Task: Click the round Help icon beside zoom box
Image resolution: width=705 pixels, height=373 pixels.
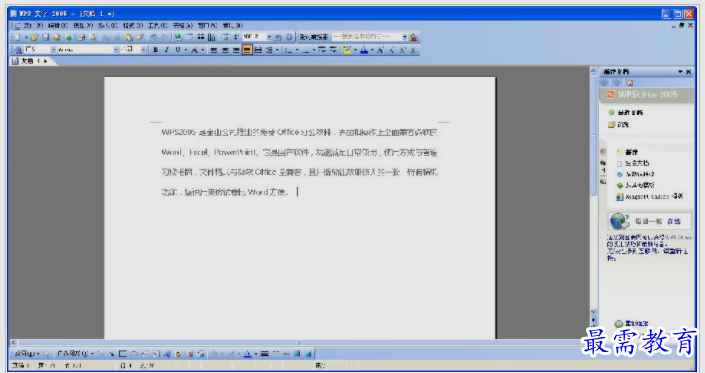Action: (x=289, y=37)
